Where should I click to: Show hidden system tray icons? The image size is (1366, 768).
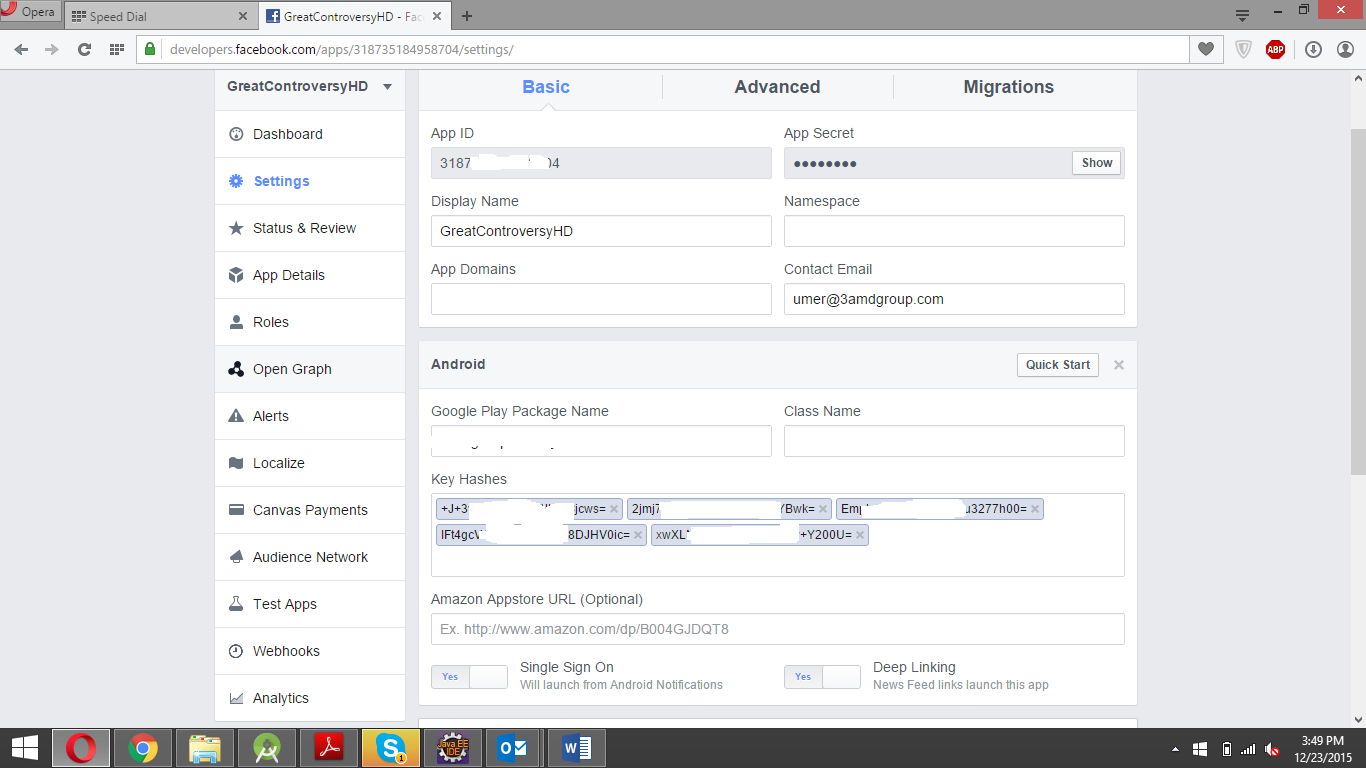1175,749
